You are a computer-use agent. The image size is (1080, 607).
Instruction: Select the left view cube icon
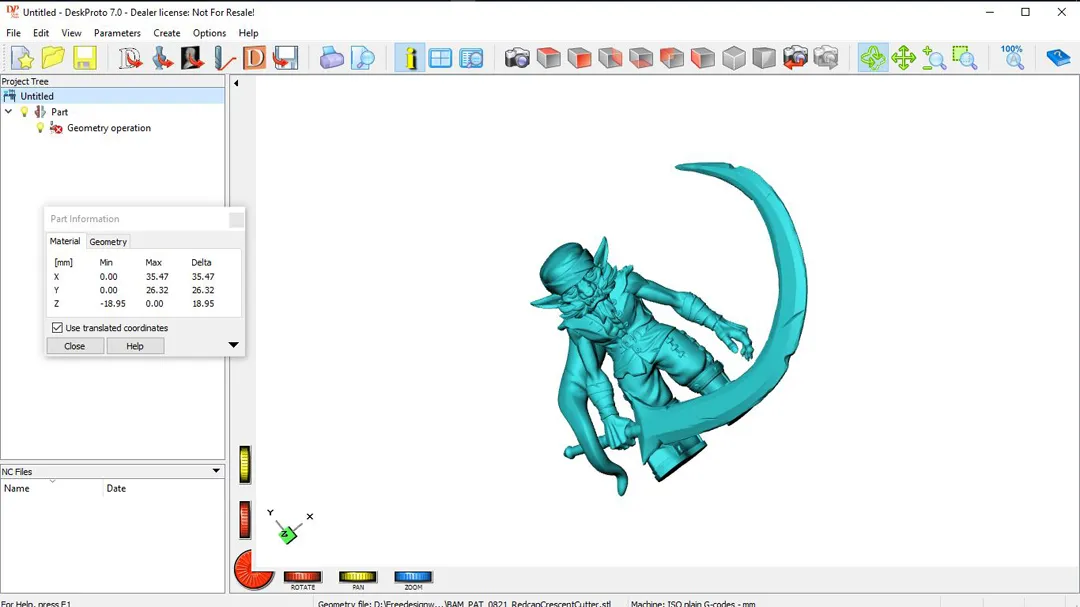pos(703,58)
